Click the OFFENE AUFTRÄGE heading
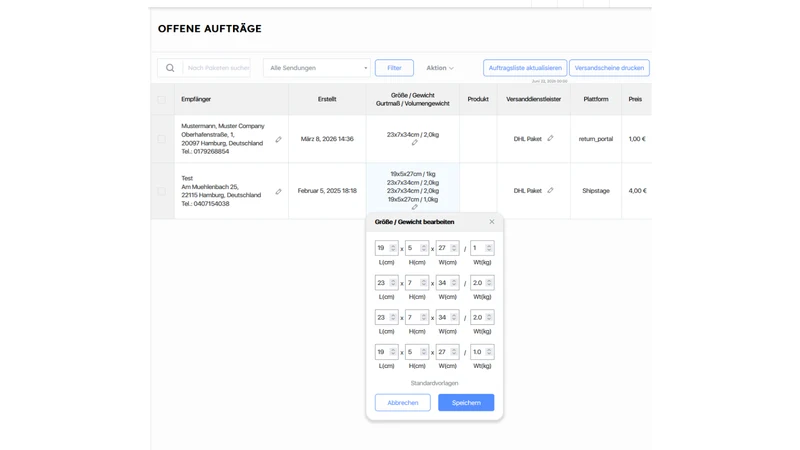Image resolution: width=800 pixels, height=450 pixels. (210, 29)
